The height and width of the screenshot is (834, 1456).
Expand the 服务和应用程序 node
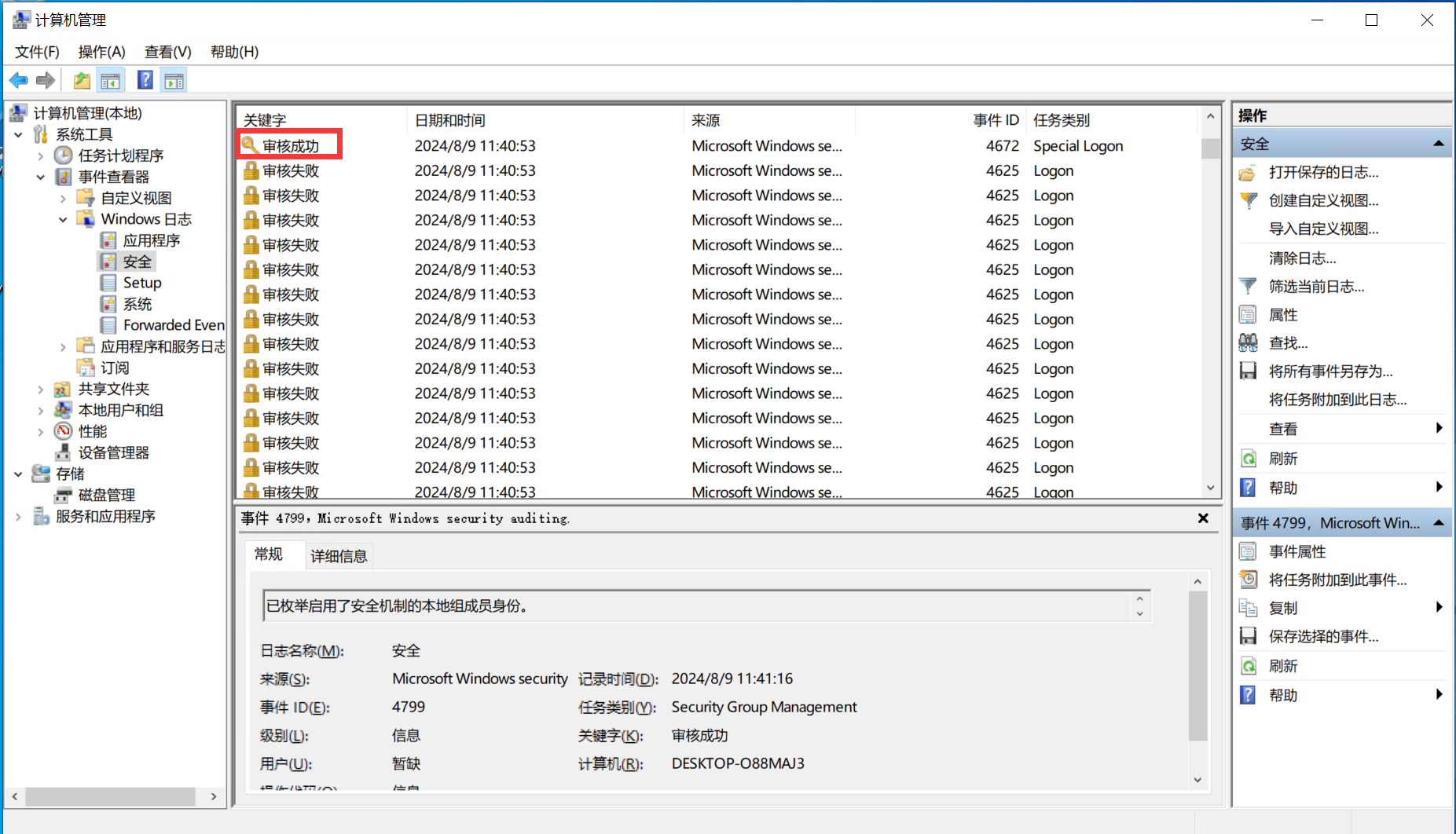tap(18, 517)
